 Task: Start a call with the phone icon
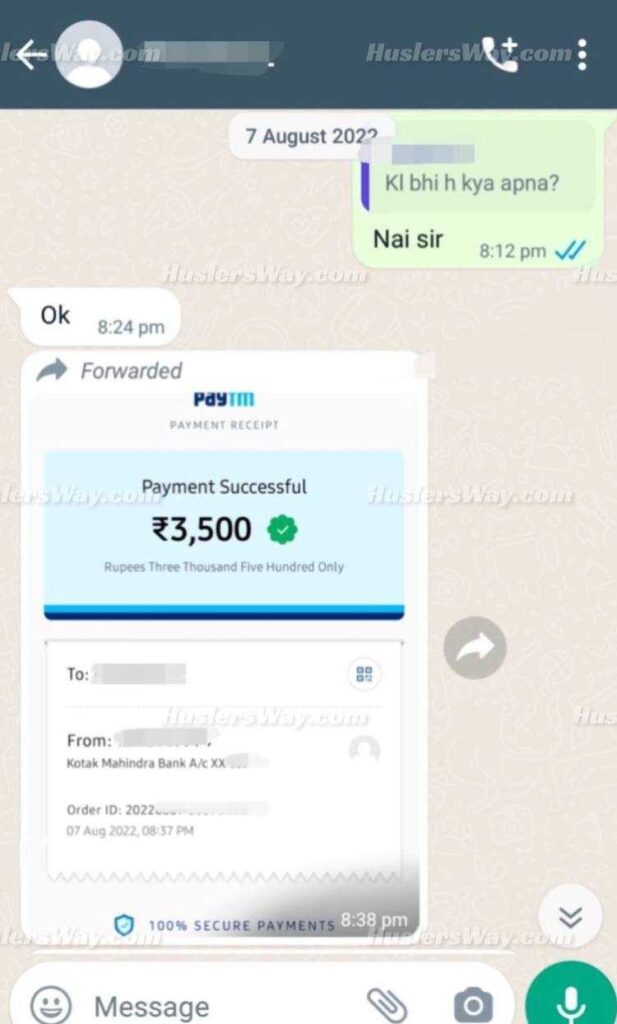pyautogui.click(x=499, y=54)
